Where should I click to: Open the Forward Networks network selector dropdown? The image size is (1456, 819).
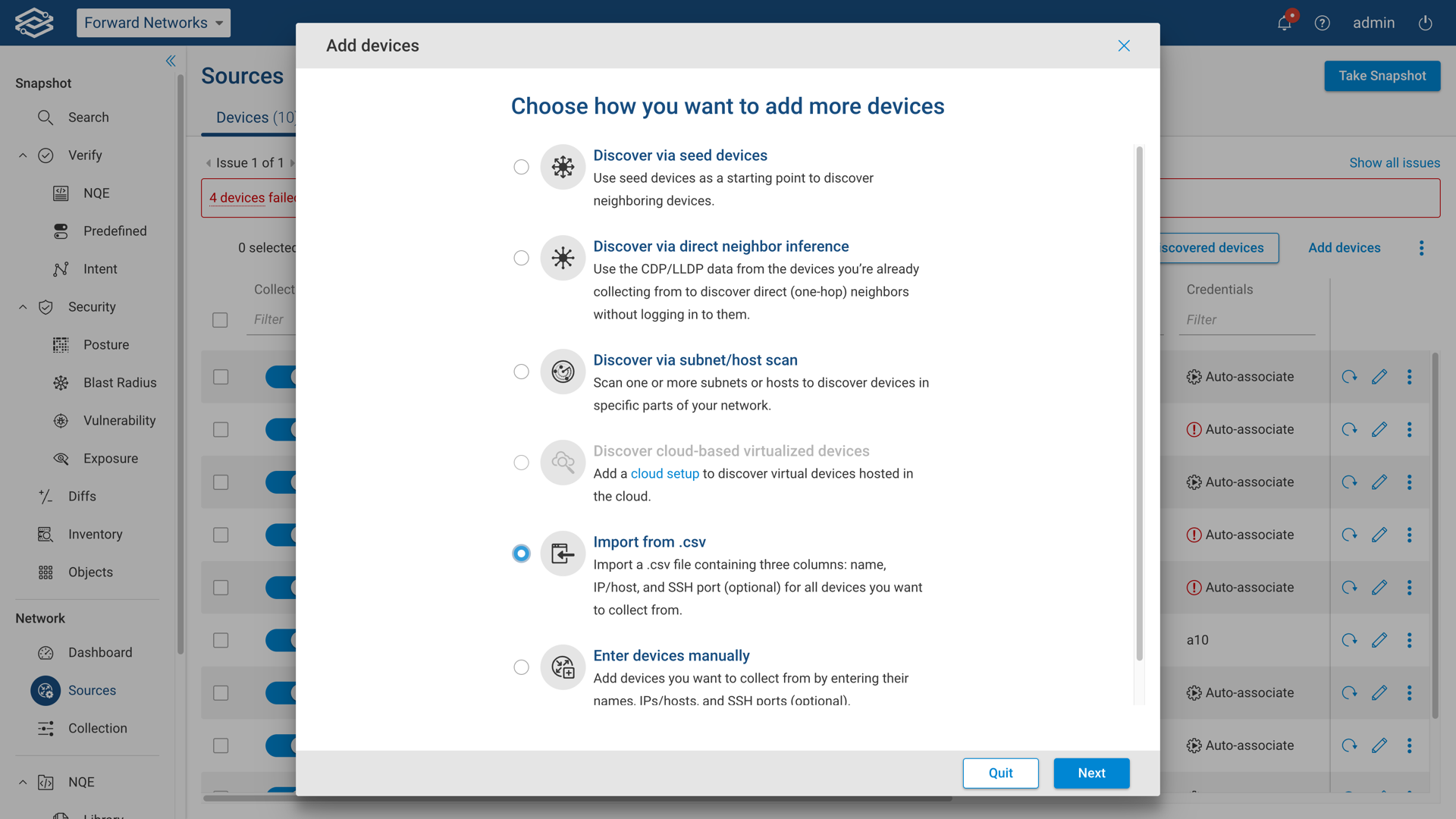click(x=153, y=23)
